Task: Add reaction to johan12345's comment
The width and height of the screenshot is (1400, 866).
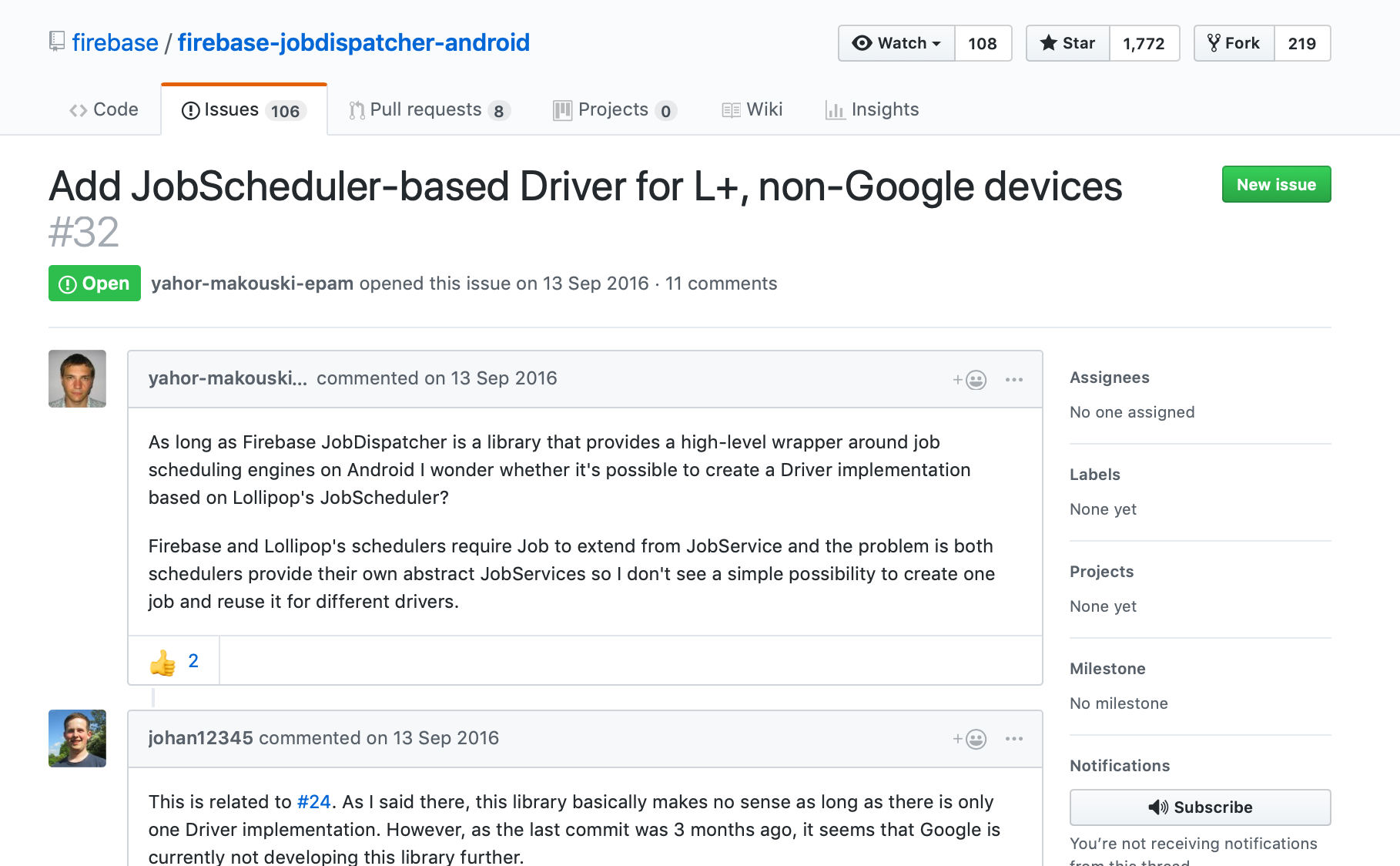Action: [x=970, y=740]
